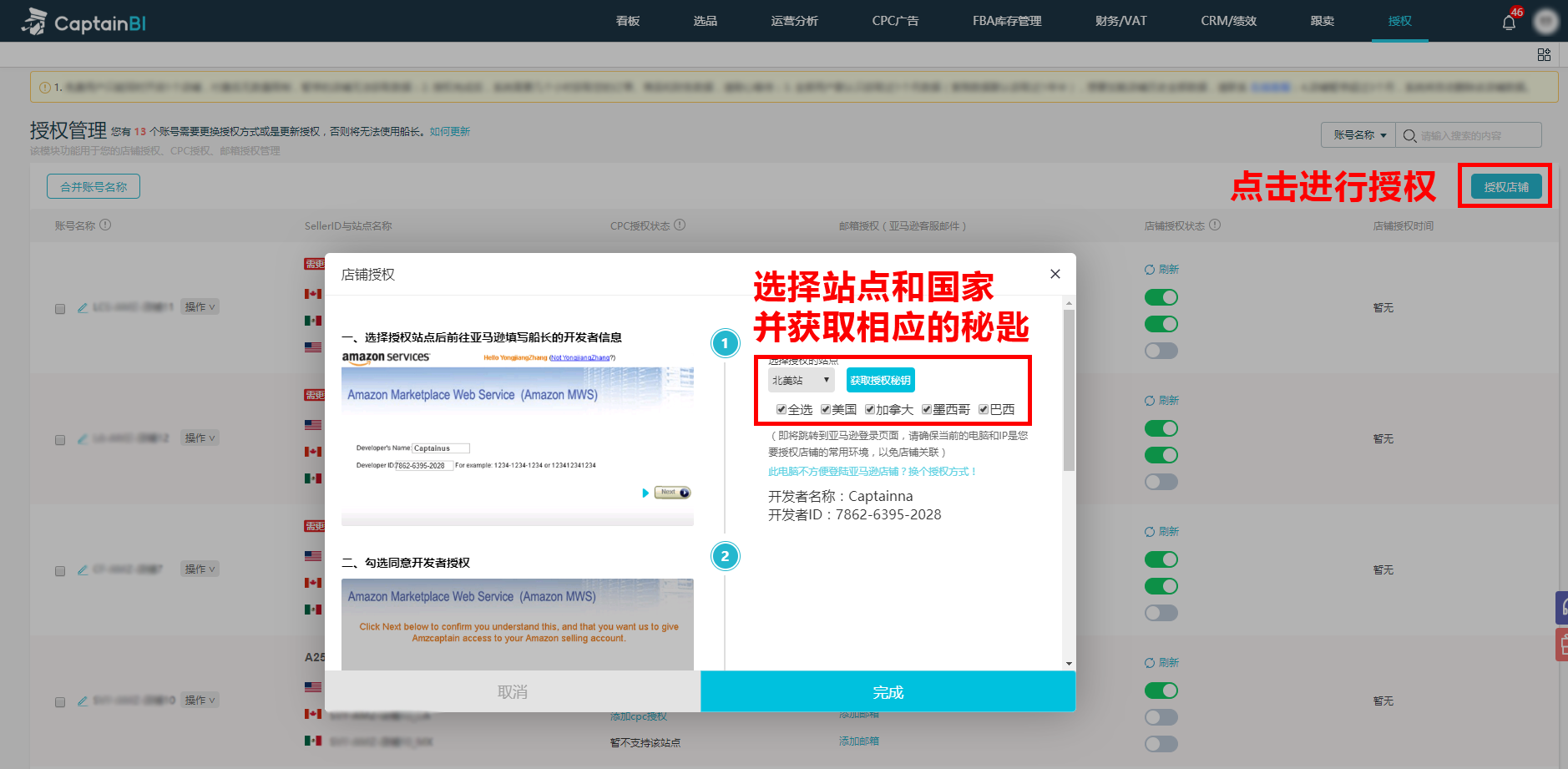Toggle the 全选 checkbox
Screen dimensions: 1568x769
click(x=781, y=409)
